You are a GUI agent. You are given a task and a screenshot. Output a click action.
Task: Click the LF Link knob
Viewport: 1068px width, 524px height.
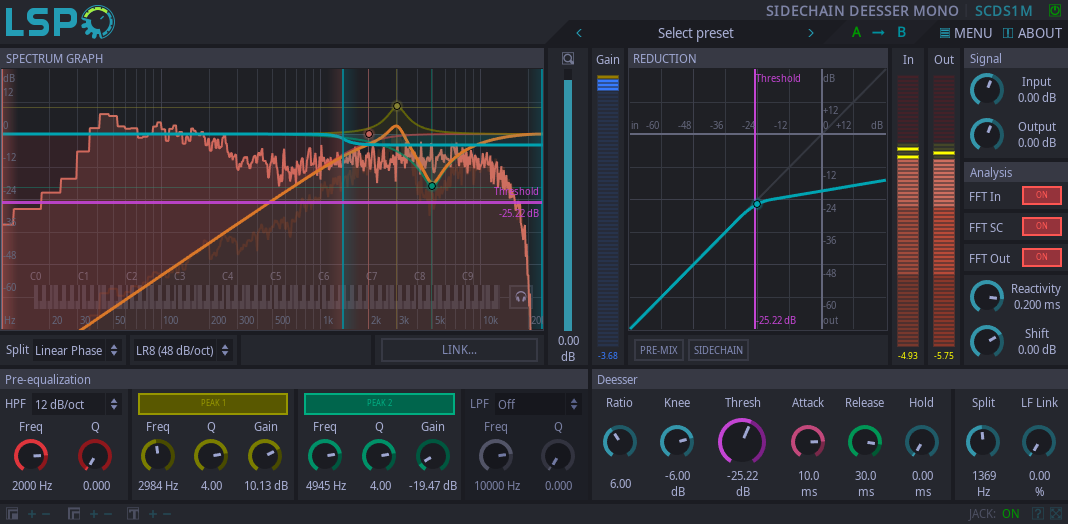[1039, 442]
